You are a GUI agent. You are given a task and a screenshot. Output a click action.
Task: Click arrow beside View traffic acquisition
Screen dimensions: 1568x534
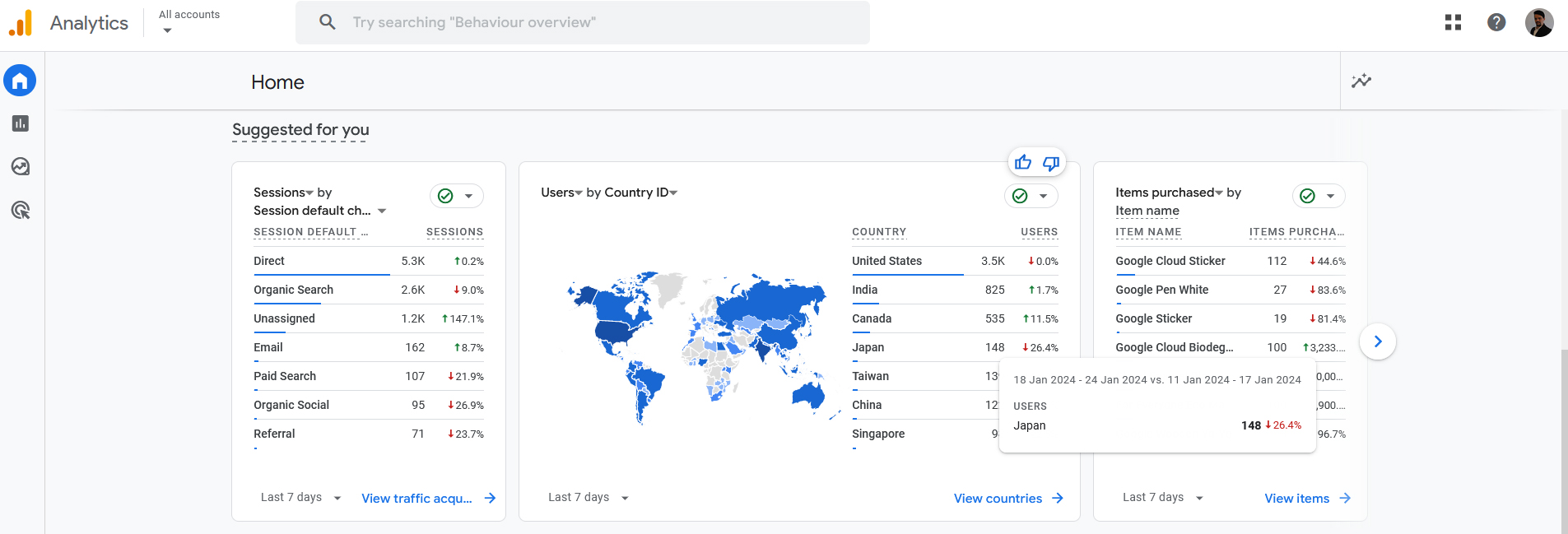490,499
